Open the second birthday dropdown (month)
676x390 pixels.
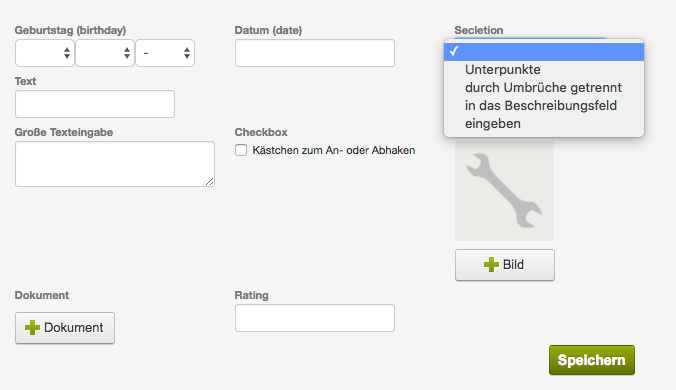105,53
